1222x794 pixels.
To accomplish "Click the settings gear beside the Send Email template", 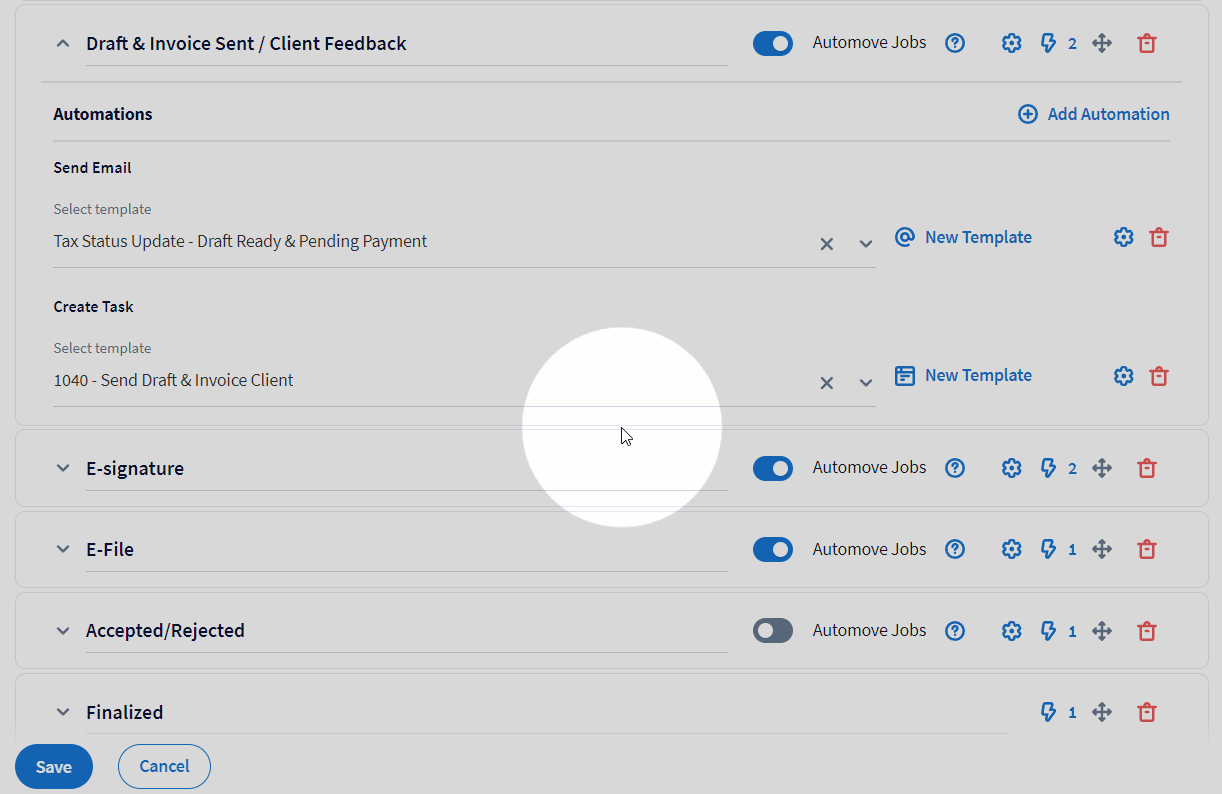I will click(x=1123, y=237).
